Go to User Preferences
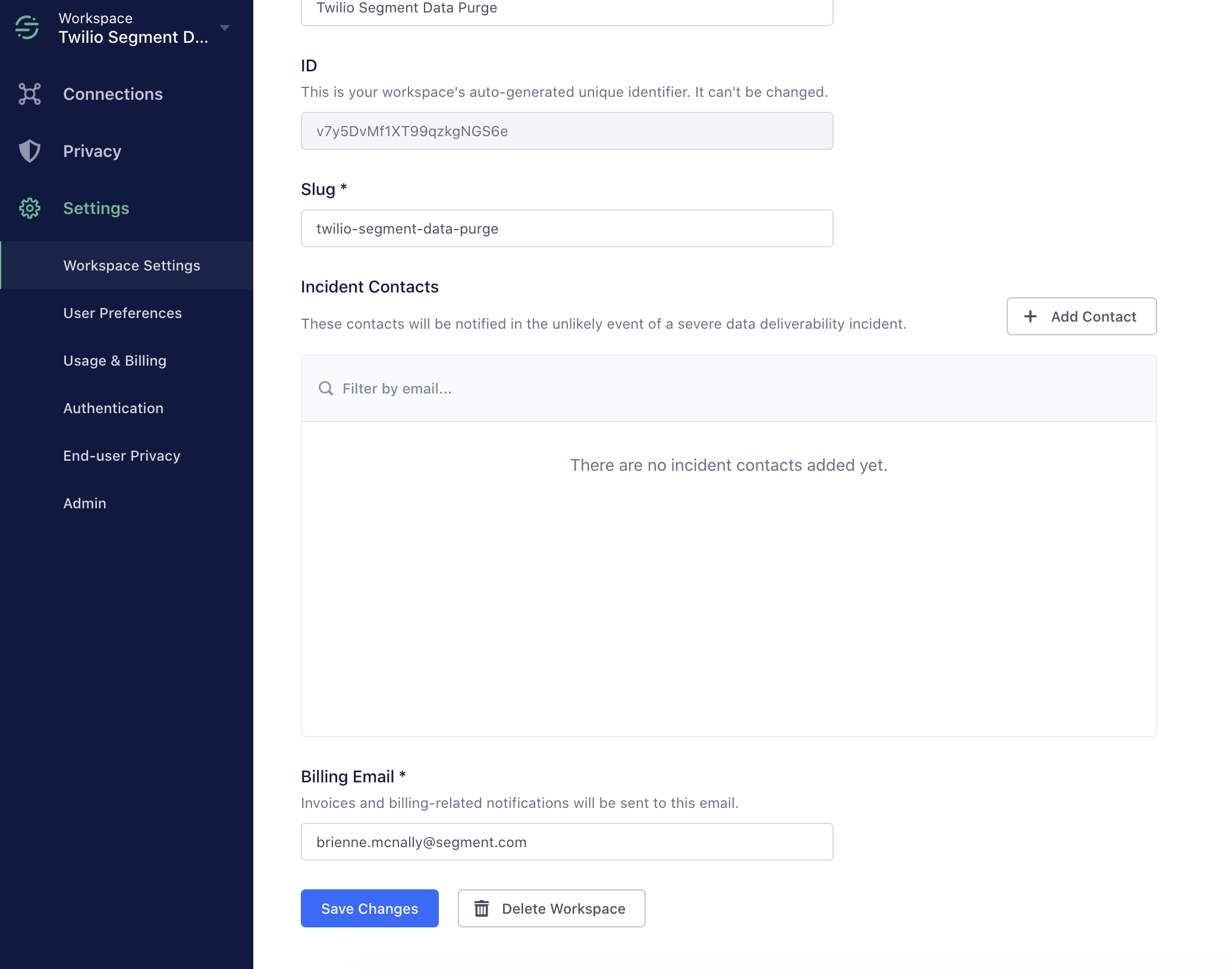1232x969 pixels. click(x=122, y=313)
